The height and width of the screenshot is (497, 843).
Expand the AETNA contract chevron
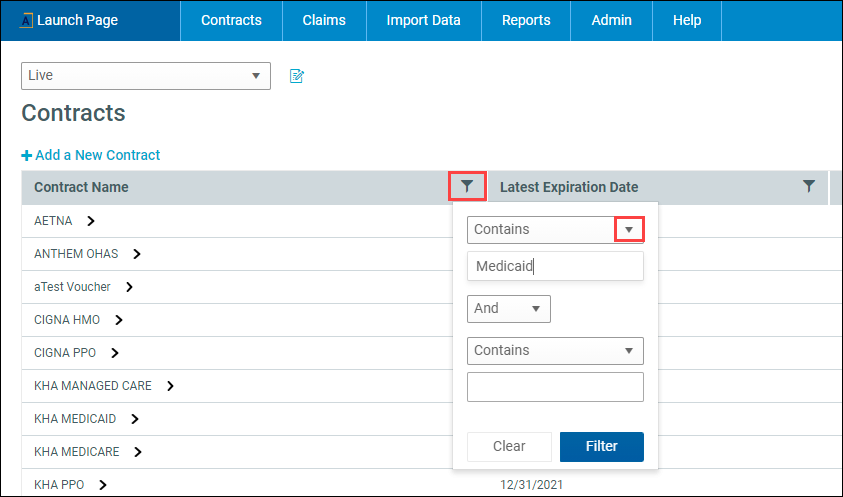coord(91,221)
